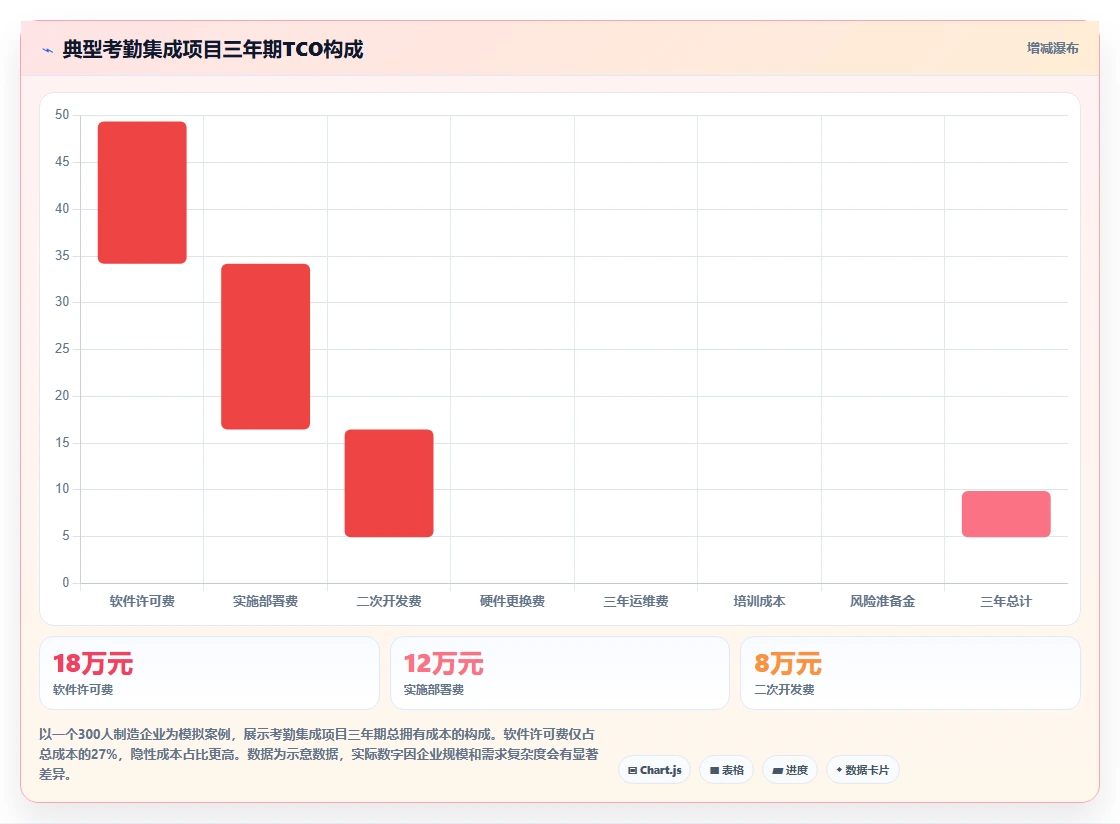Click the 硬件更换费 x-axis label
Image resolution: width=1120 pixels, height=824 pixels.
pyautogui.click(x=512, y=601)
